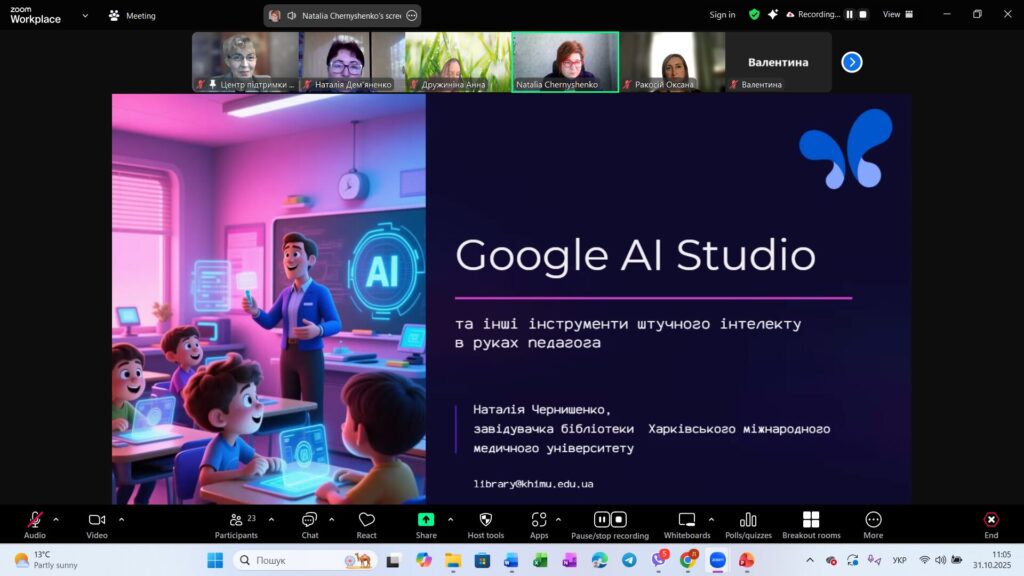Expand the video options arrow

tap(121, 520)
